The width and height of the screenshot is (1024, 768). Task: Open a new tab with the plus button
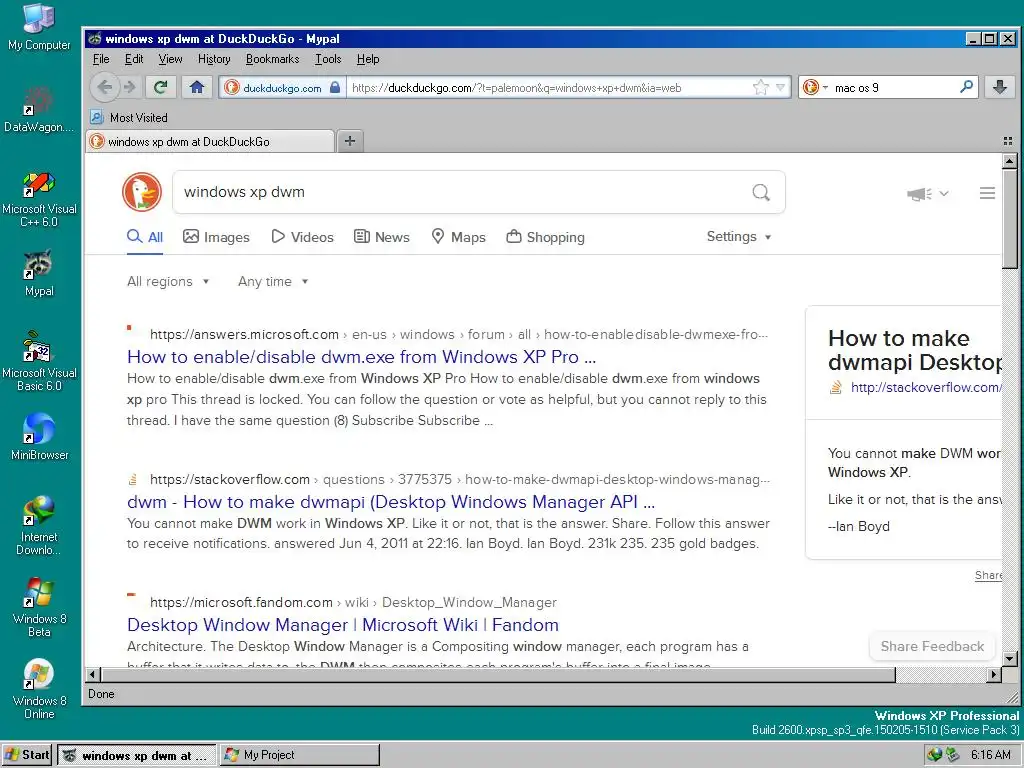pyautogui.click(x=350, y=140)
